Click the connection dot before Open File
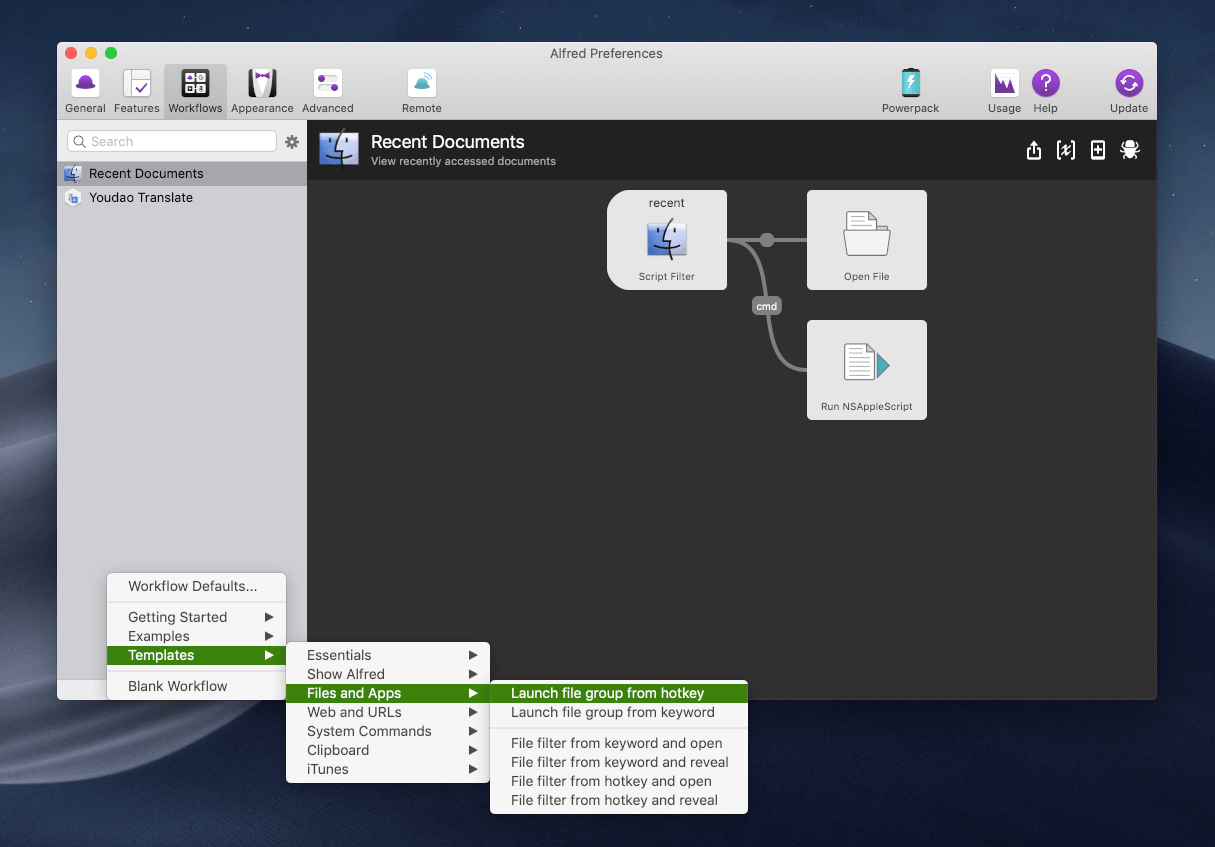The width and height of the screenshot is (1215, 847). tap(767, 240)
